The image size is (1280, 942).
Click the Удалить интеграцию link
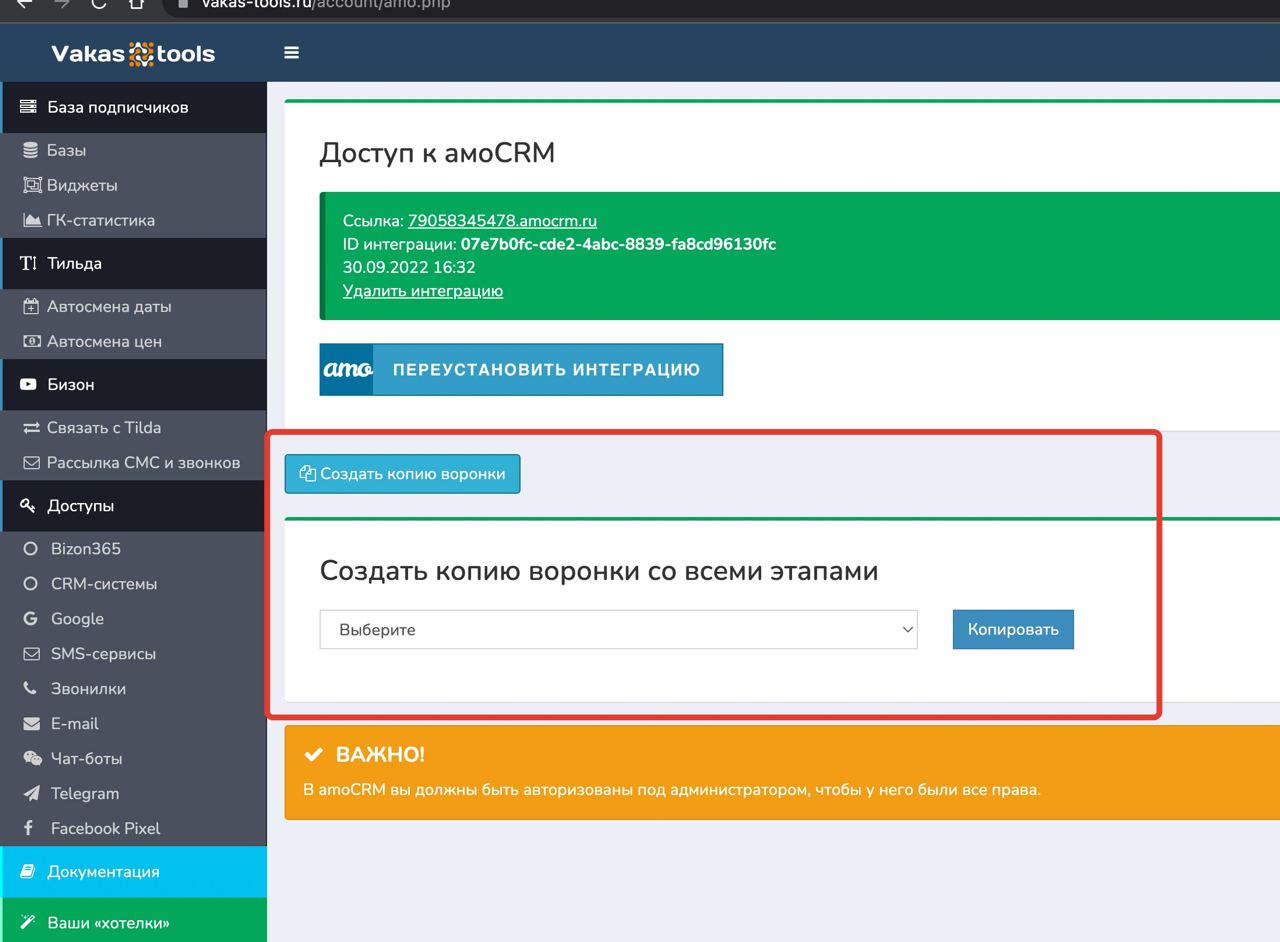click(x=422, y=291)
